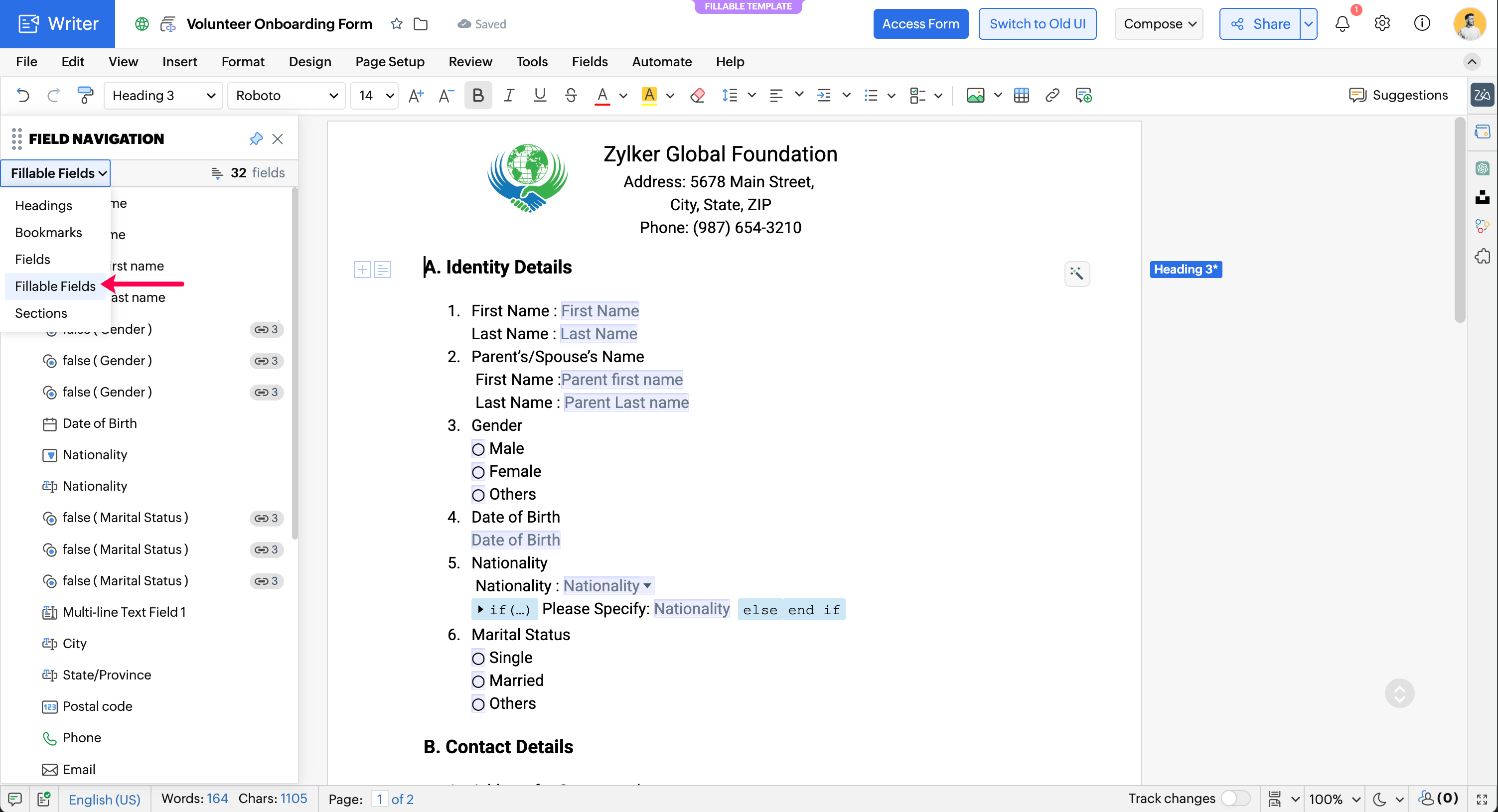This screenshot has height=812, width=1498.
Task: Expand the Compose dropdown
Action: 1159,24
